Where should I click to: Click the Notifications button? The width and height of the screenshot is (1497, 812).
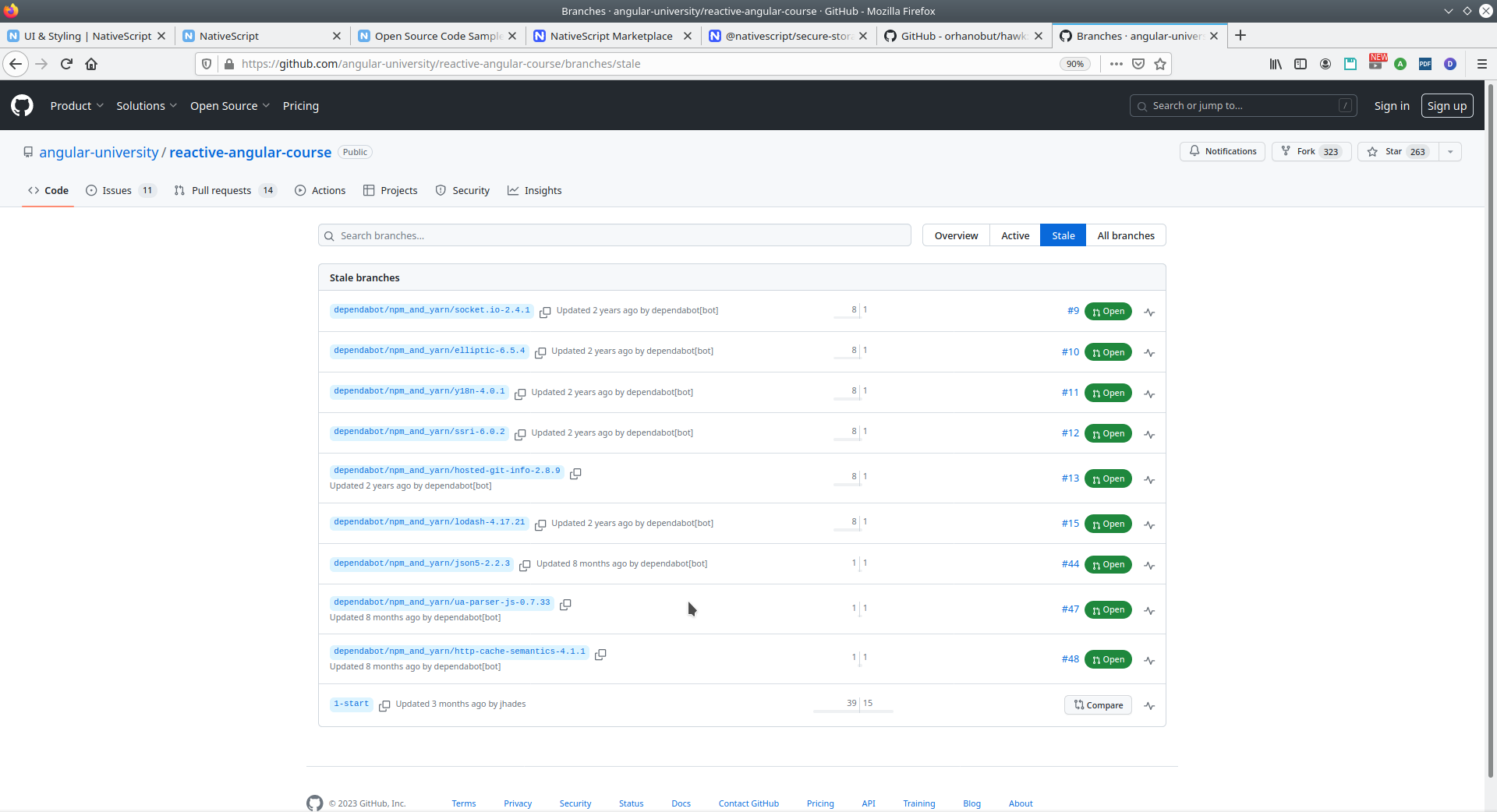1223,152
